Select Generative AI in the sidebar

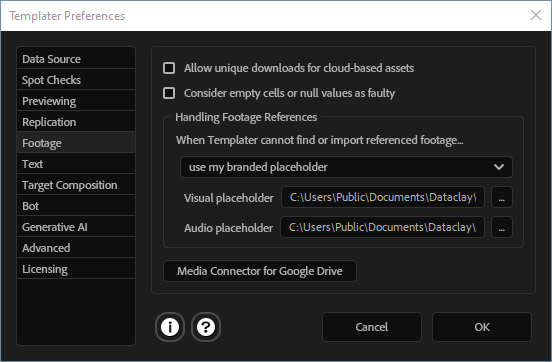[x=76, y=227]
